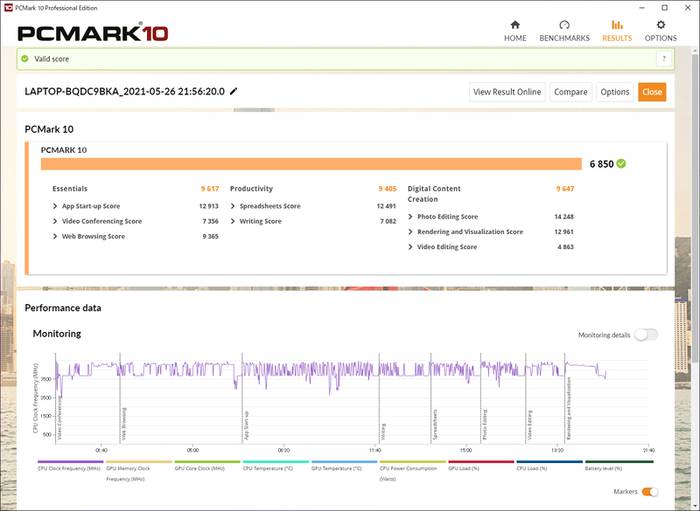The image size is (700, 511).
Task: Toggle GPU Memory Clock Frequency legend series
Action: pyautogui.click(x=138, y=472)
